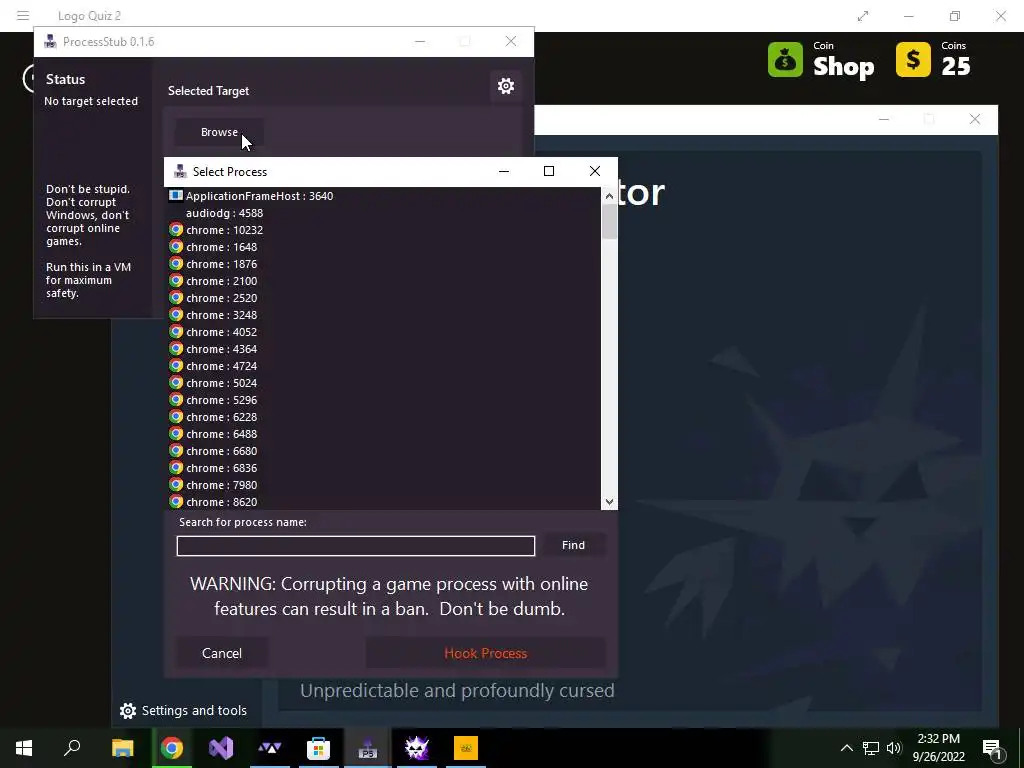Viewport: 1024px width, 768px height.
Task: Show hidden system tray icons
Action: [846, 748]
